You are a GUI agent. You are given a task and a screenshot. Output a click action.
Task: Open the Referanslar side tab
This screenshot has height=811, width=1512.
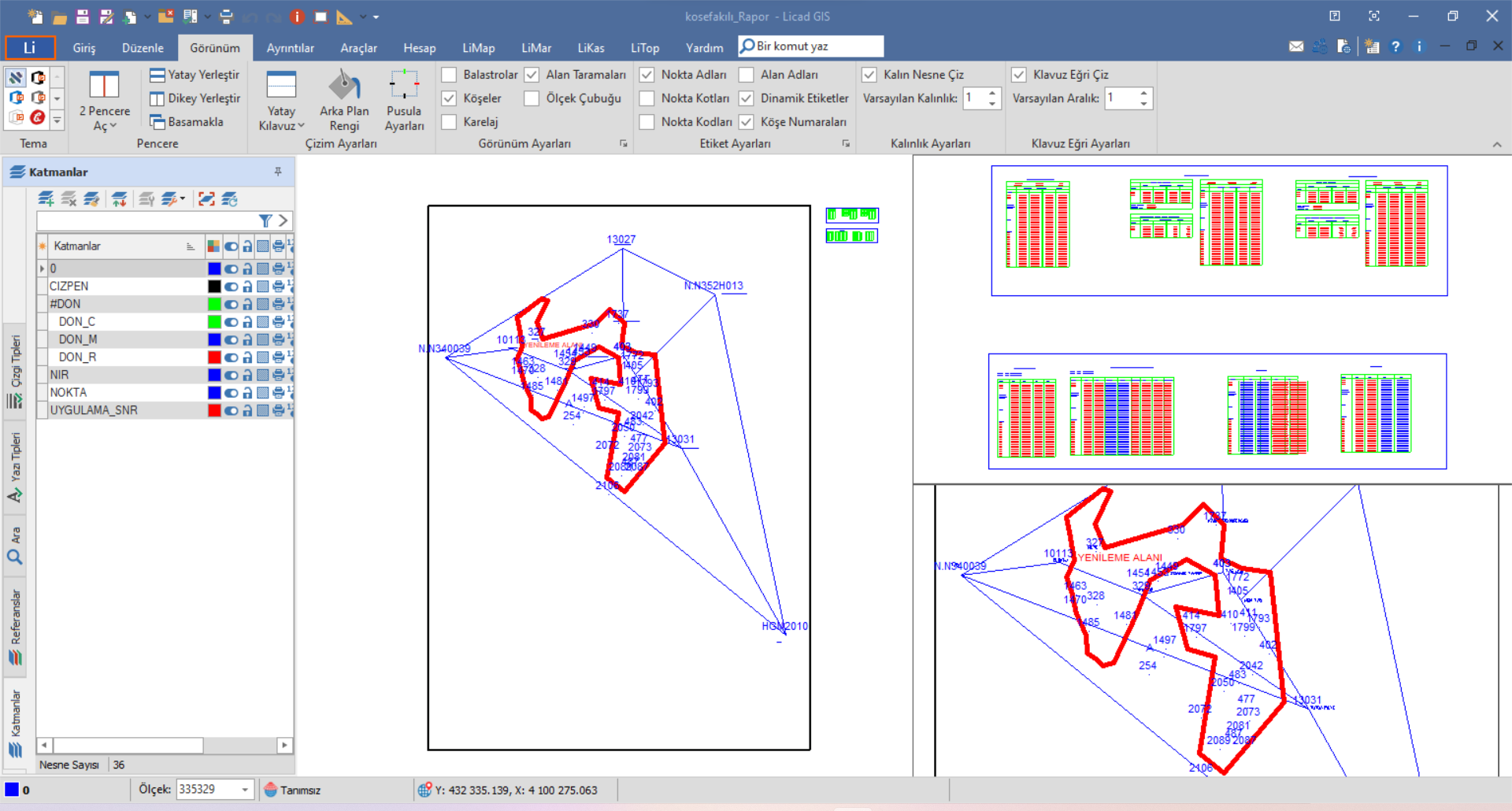point(15,628)
